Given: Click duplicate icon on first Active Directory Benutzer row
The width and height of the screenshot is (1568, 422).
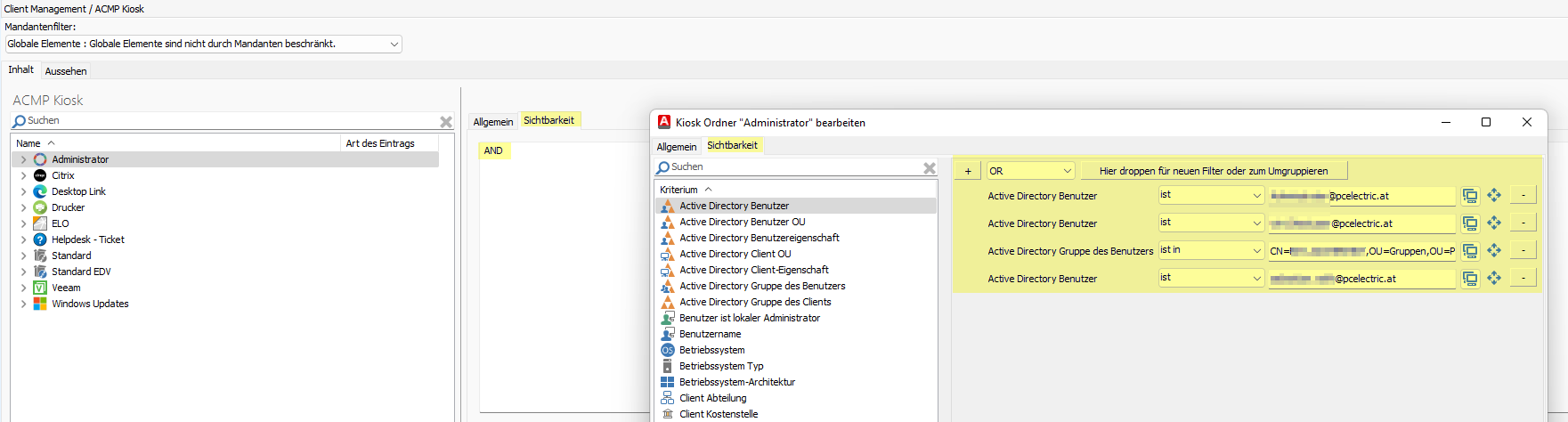Looking at the screenshot, I should click(x=1470, y=196).
